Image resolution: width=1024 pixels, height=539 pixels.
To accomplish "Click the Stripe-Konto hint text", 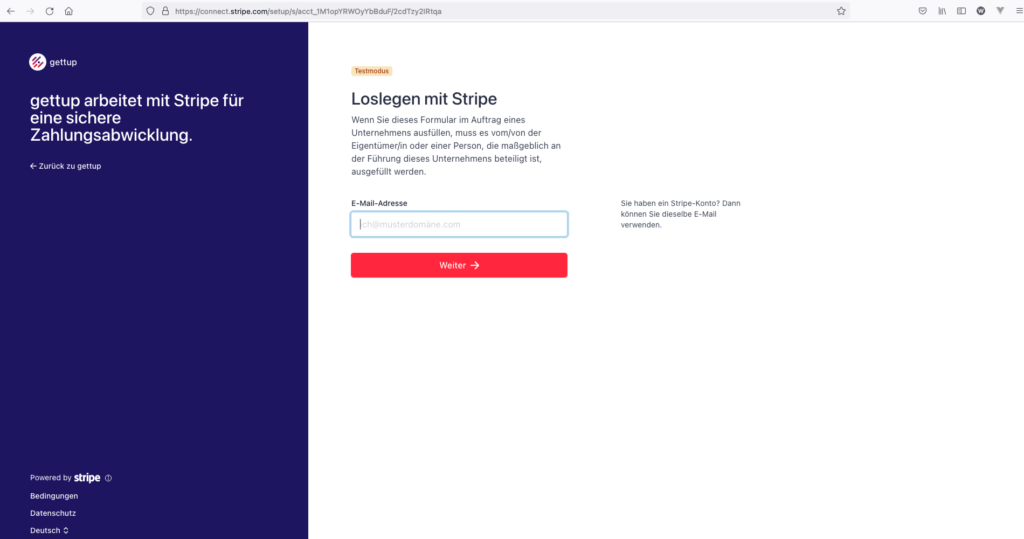I will click(680, 214).
